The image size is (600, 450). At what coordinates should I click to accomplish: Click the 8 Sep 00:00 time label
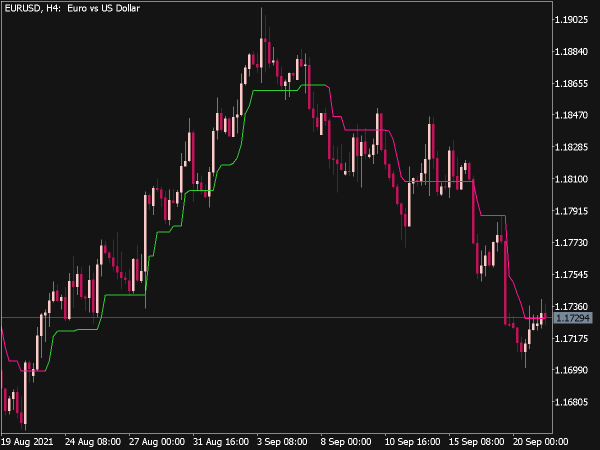pos(346,442)
